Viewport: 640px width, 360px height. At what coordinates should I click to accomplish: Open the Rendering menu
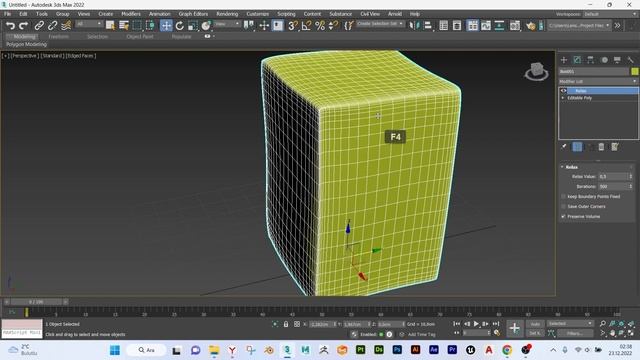coord(227,14)
